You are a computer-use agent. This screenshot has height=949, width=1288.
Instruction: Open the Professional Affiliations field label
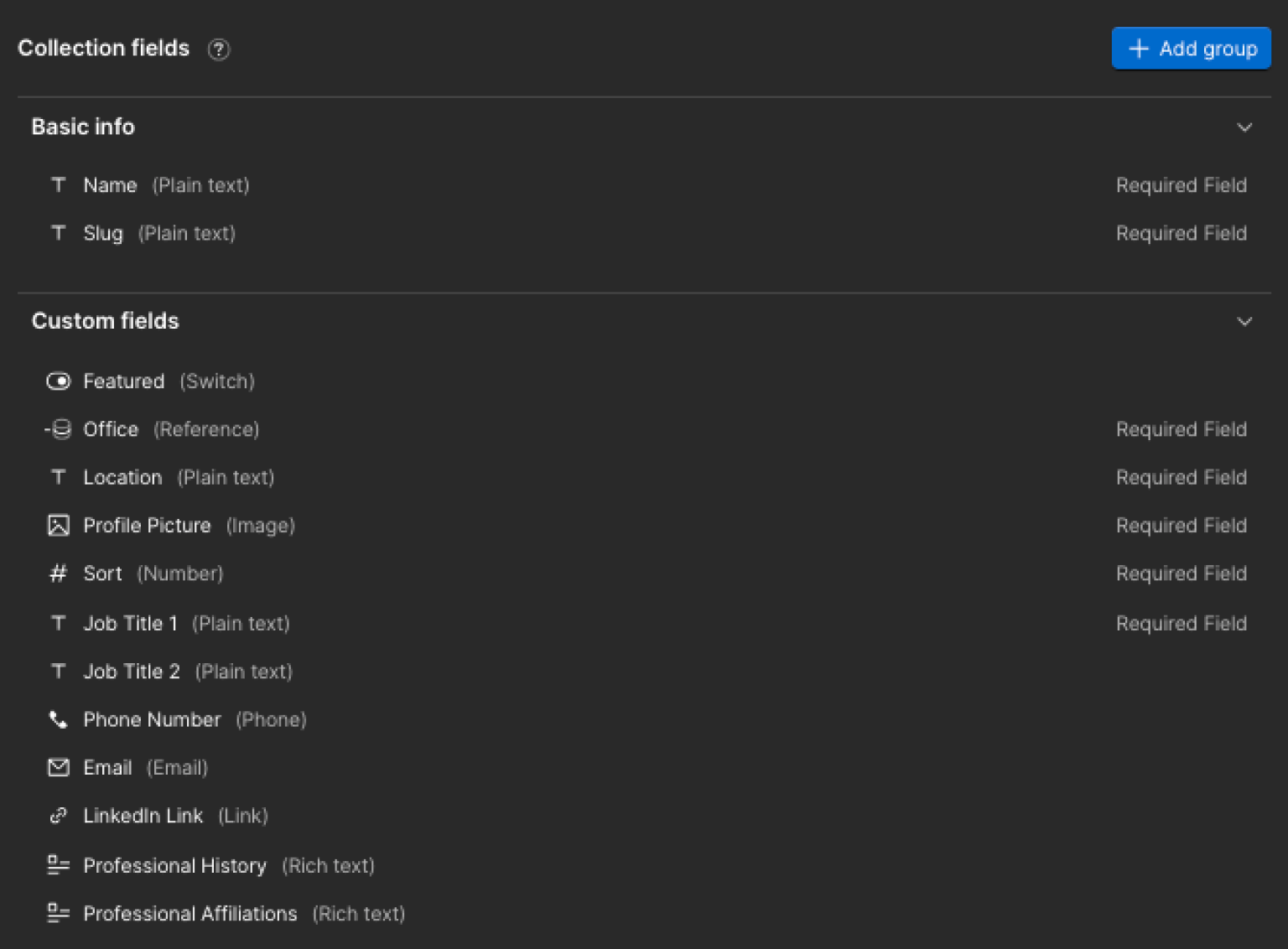coord(190,913)
